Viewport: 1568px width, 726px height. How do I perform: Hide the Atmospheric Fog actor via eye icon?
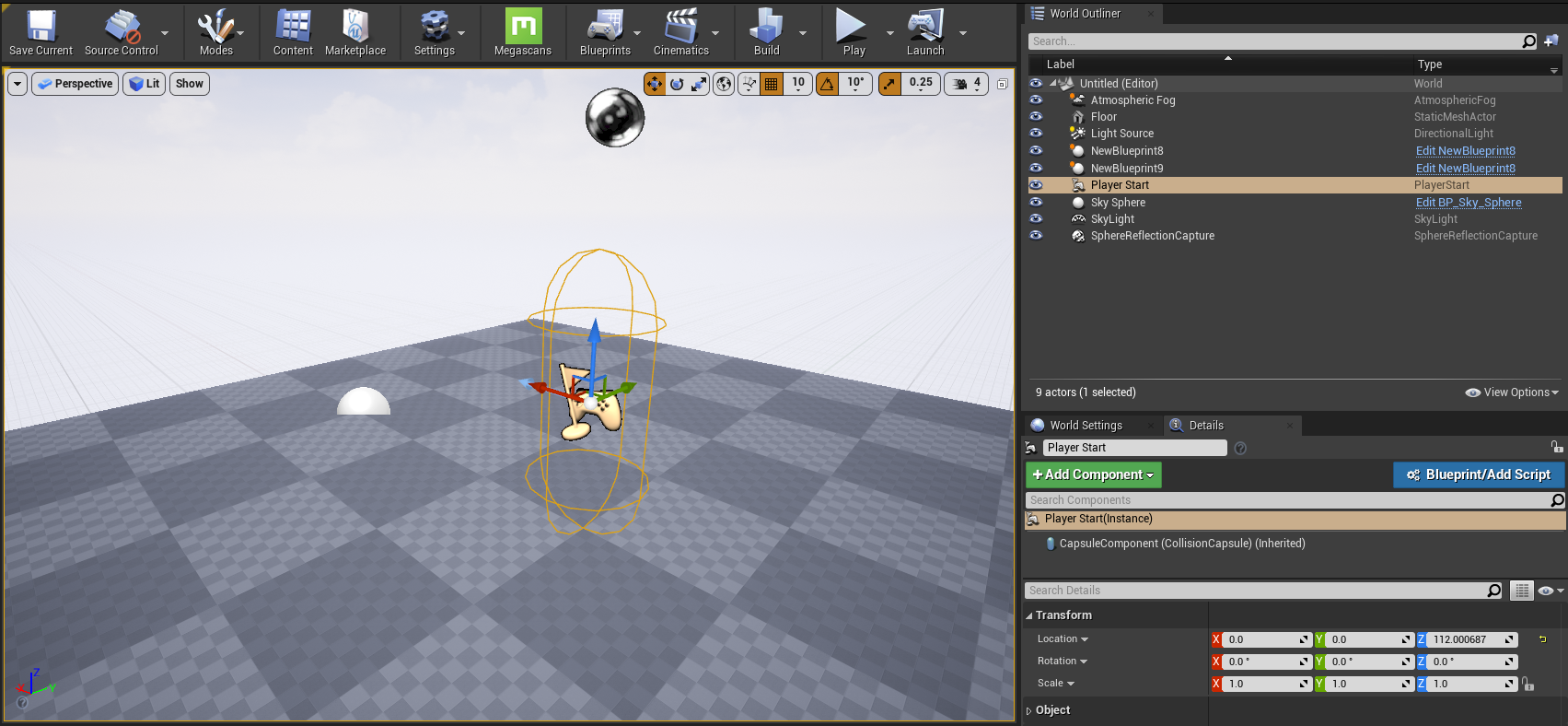coord(1036,100)
